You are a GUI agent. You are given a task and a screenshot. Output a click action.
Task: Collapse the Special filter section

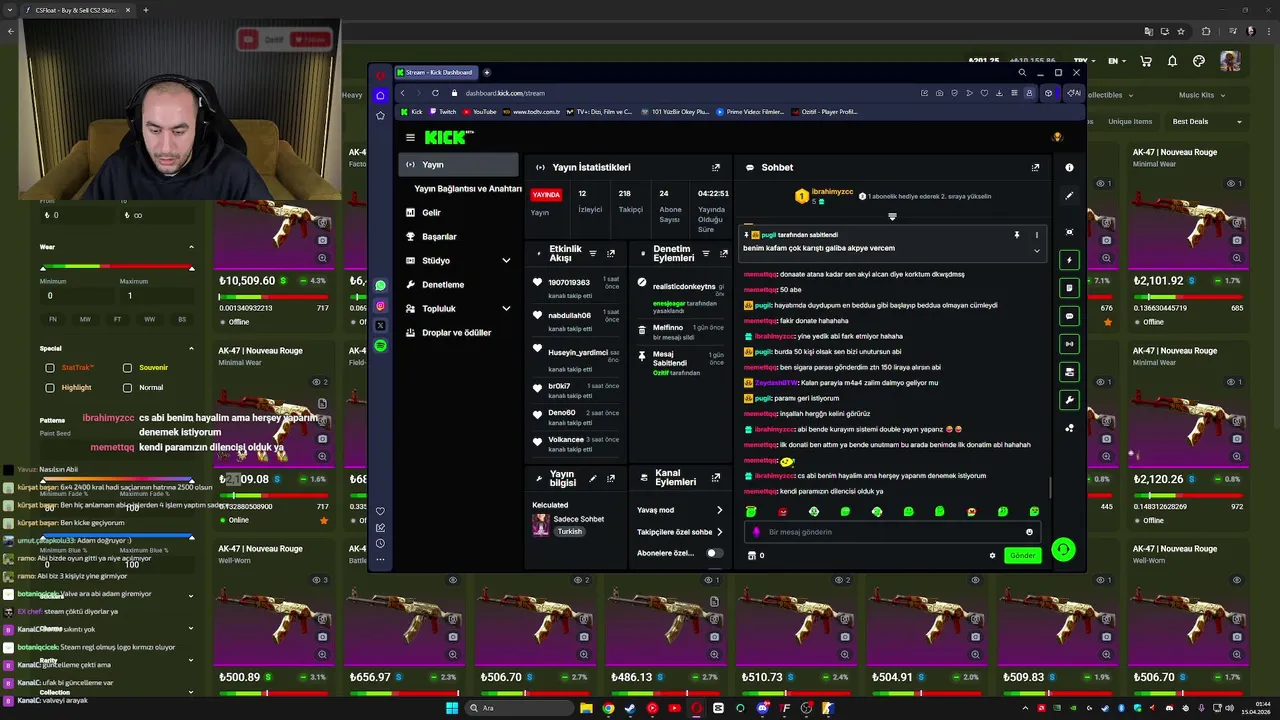point(191,349)
